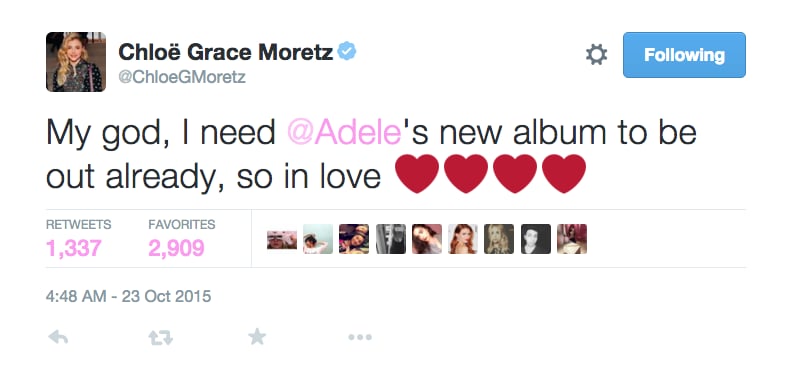Click the red-haired woman avatar thumbnail
This screenshot has height=384, width=789.
coord(463,239)
